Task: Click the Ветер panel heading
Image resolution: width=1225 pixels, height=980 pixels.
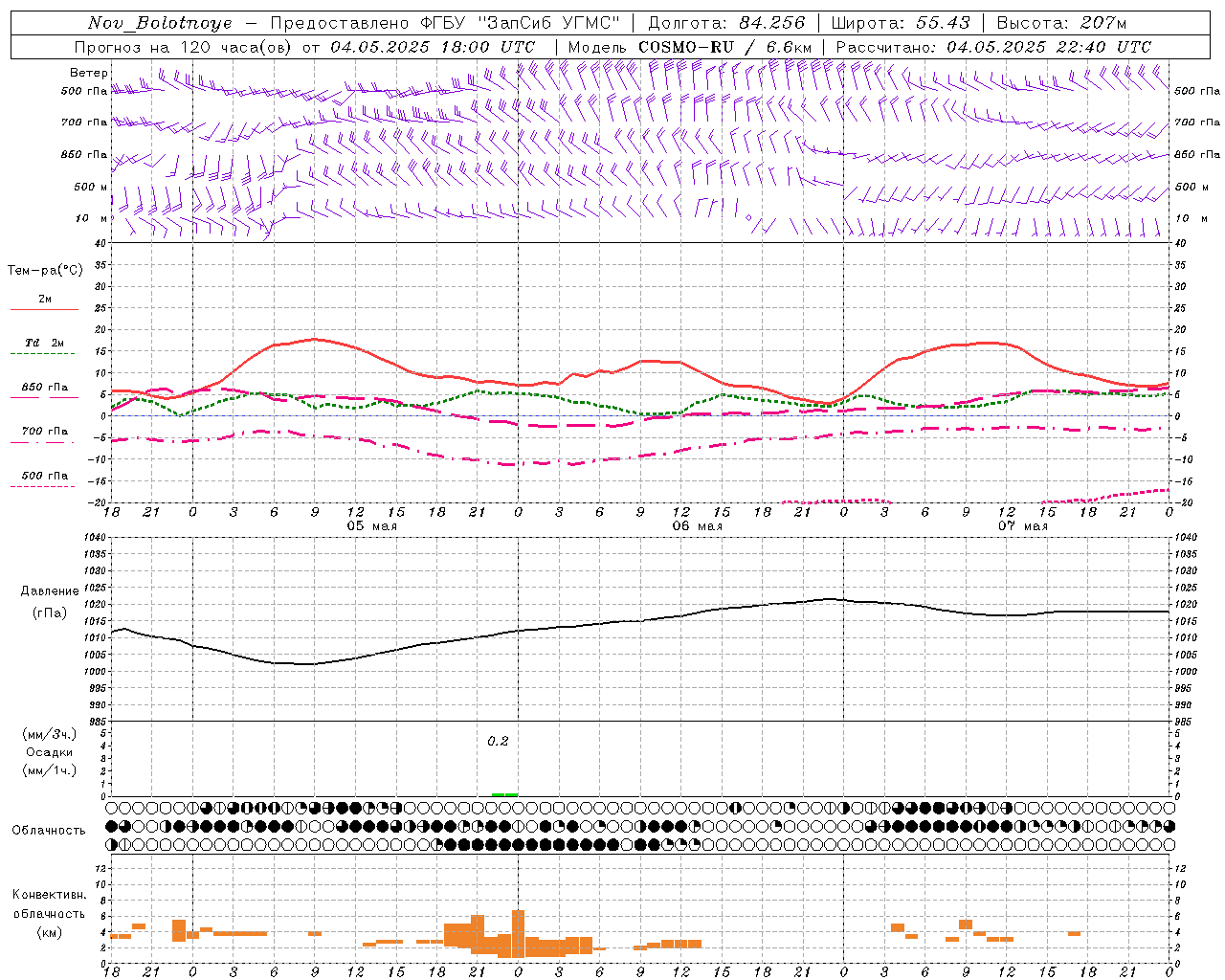Action: coord(89,73)
